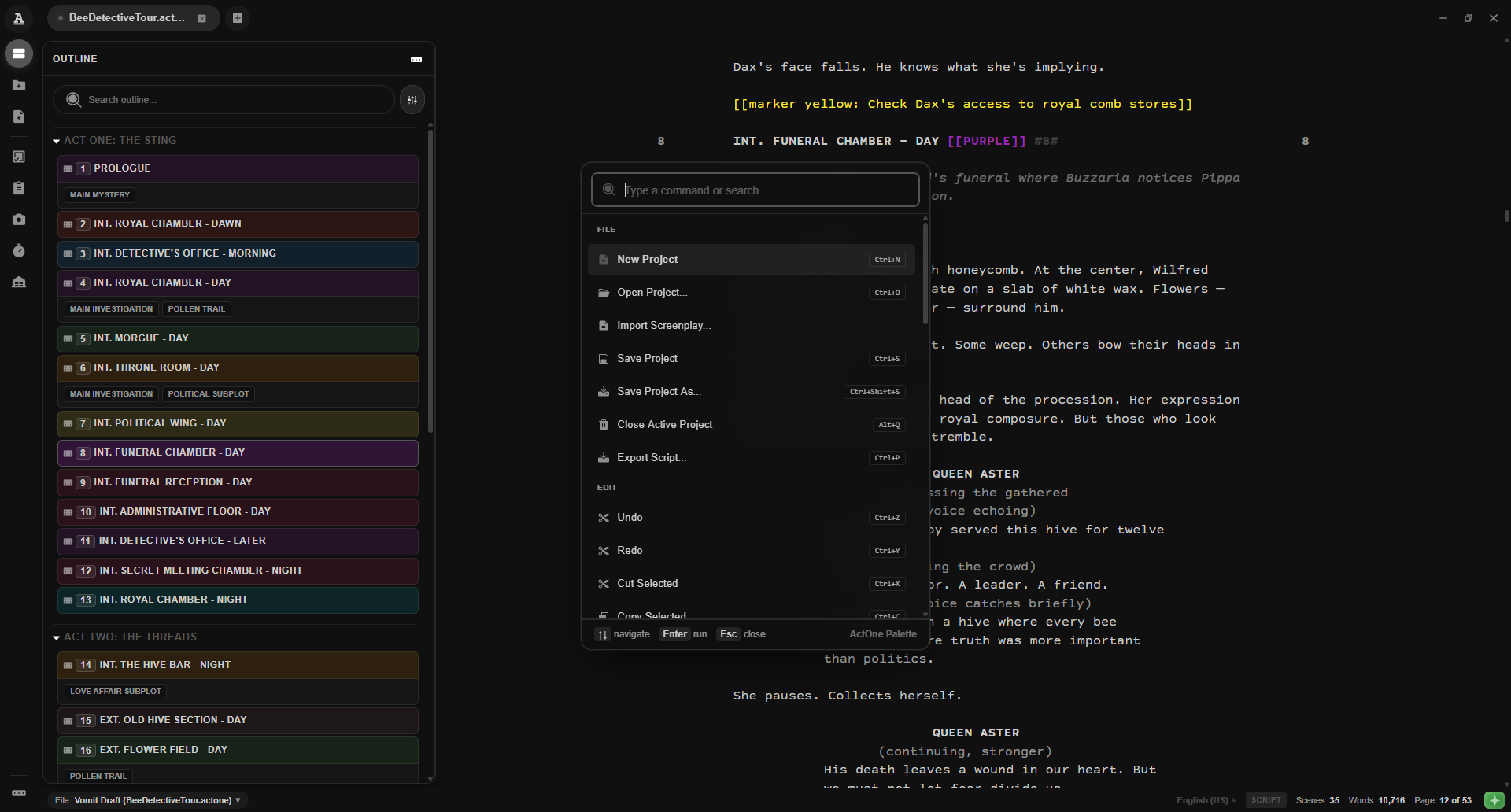Viewport: 1511px width, 812px height.
Task: Open outline filter settings
Action: pyautogui.click(x=412, y=100)
